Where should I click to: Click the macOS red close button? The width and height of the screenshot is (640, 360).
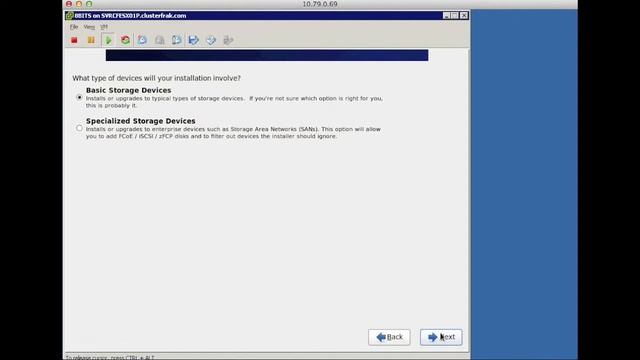(69, 4)
